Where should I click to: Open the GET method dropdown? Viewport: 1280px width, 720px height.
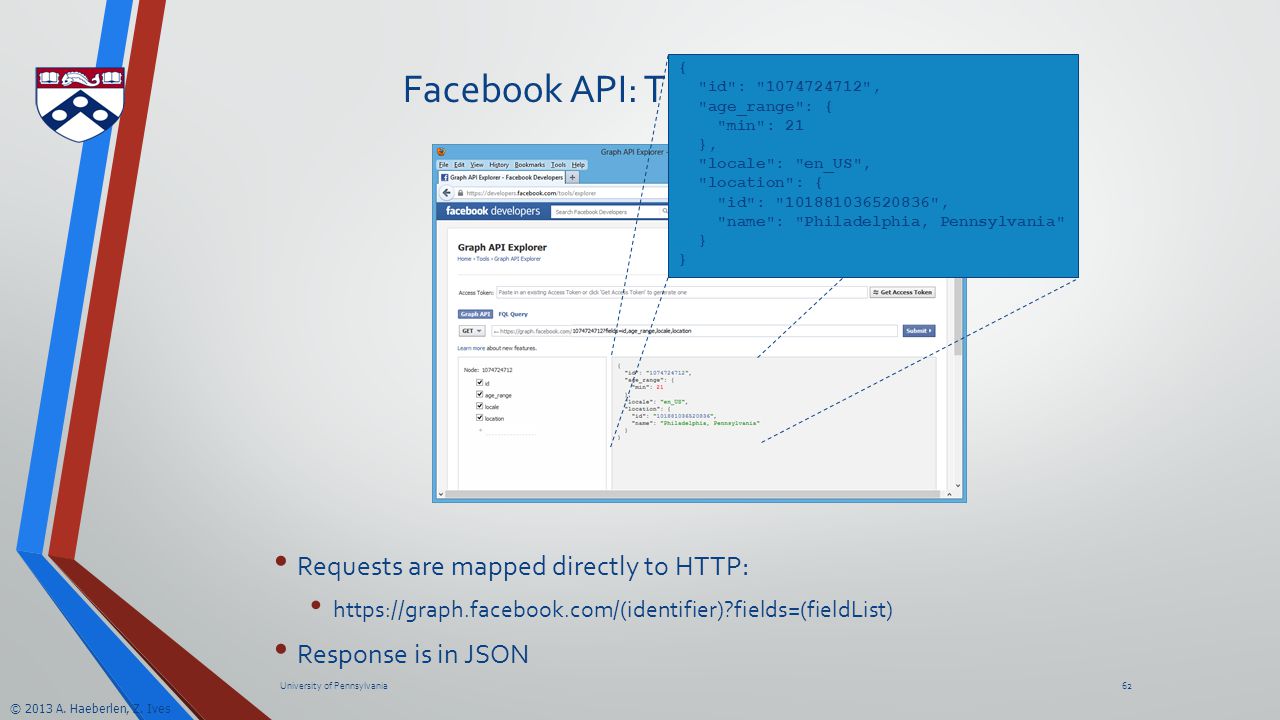[472, 331]
